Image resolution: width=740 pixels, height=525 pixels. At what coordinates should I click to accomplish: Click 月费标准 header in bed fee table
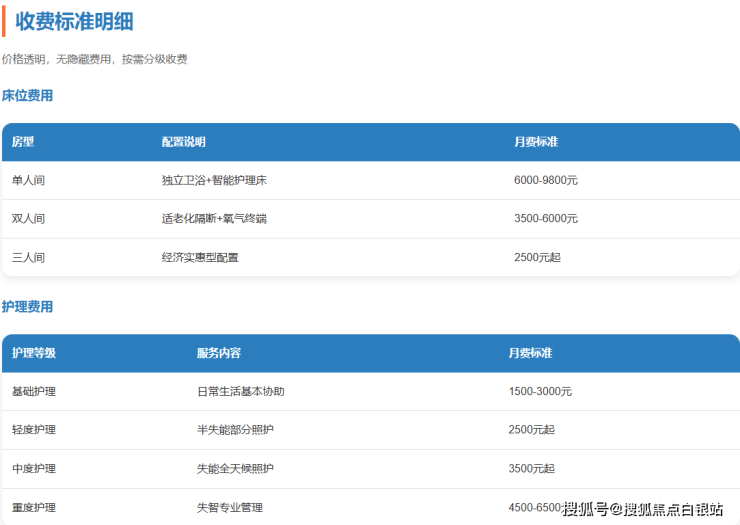click(x=535, y=142)
